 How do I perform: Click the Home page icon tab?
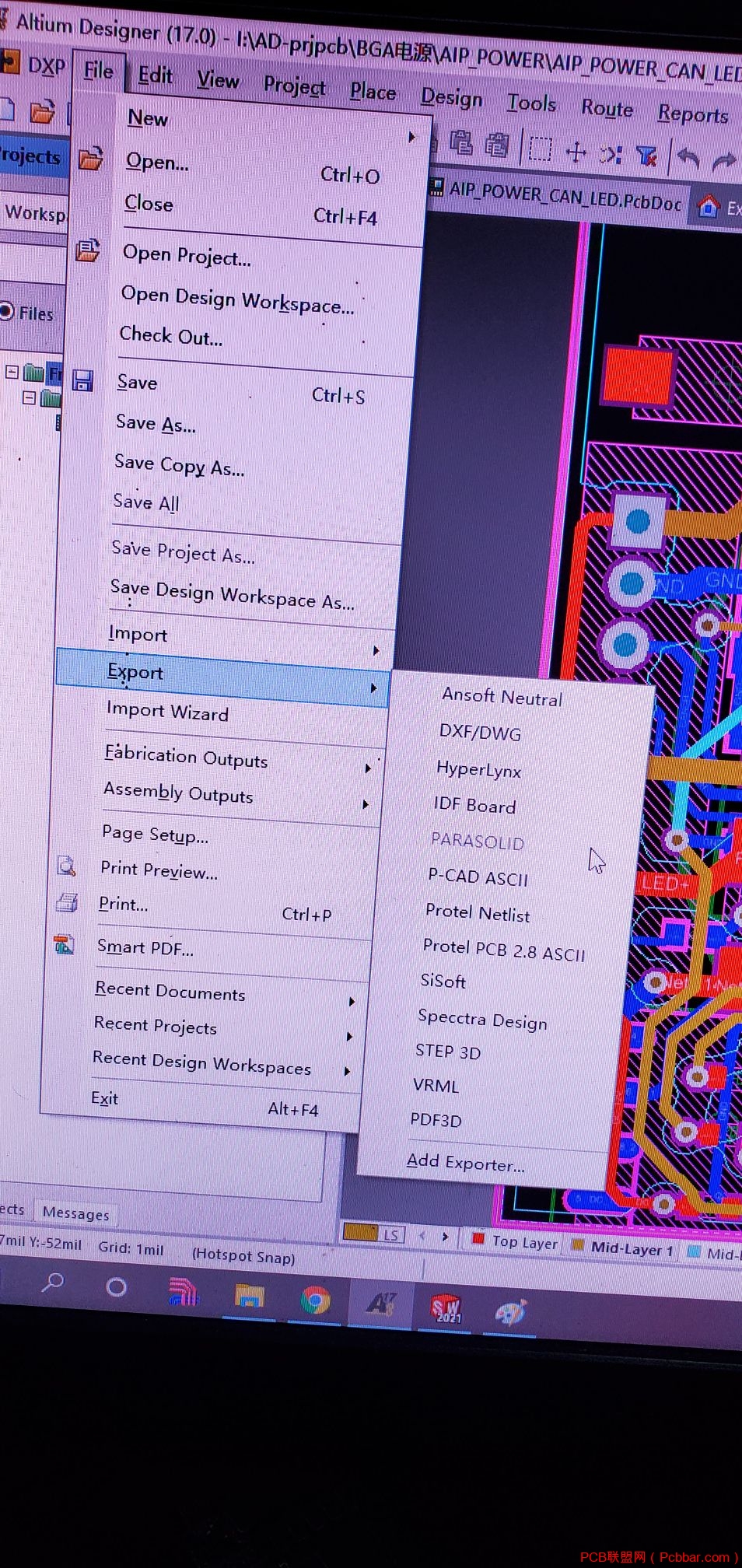point(708,206)
